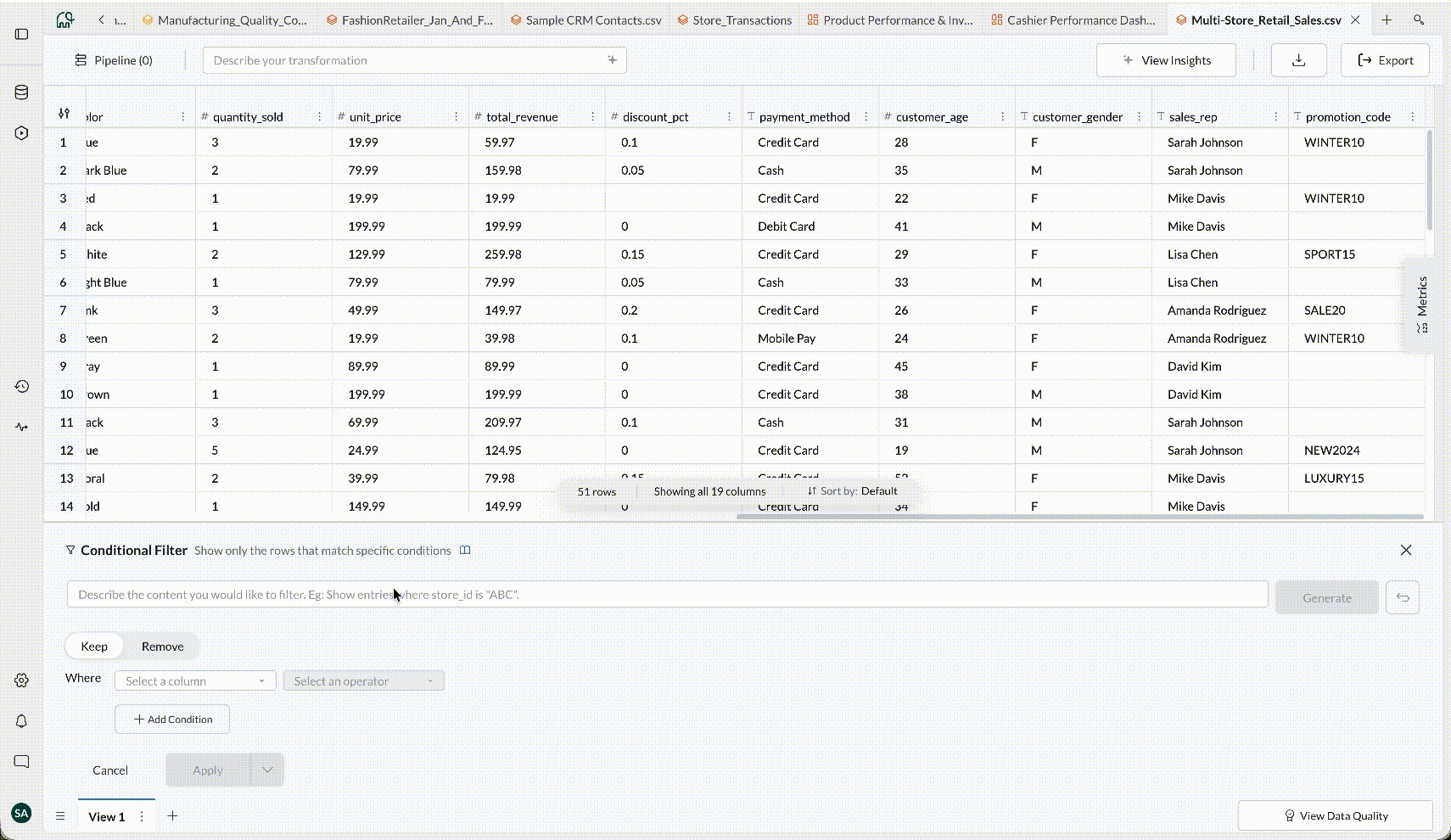The image size is (1451, 840).
Task: Click the filter description input field
Action: pyautogui.click(x=667, y=595)
